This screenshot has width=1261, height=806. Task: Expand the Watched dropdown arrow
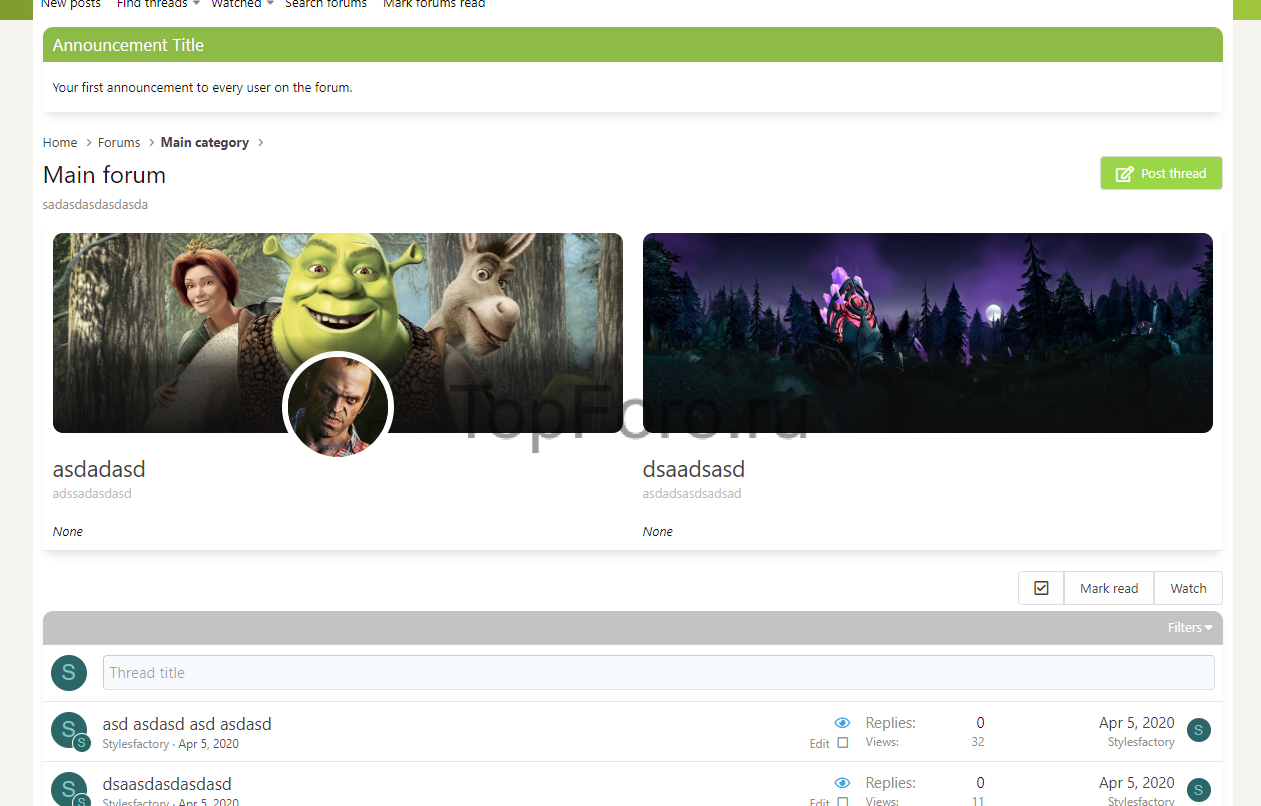[270, 4]
